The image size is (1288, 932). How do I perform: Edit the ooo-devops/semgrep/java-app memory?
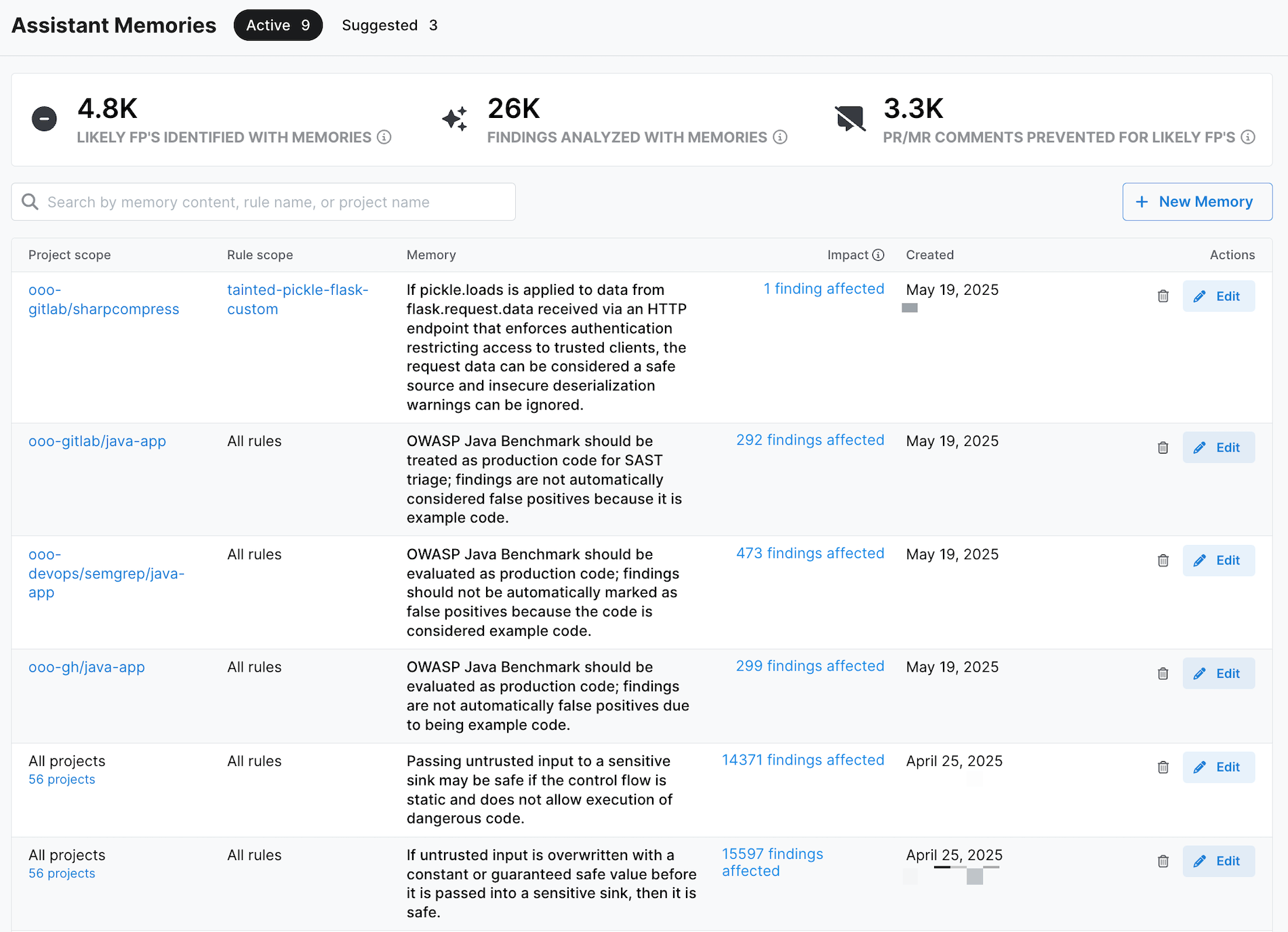[x=1218, y=560]
